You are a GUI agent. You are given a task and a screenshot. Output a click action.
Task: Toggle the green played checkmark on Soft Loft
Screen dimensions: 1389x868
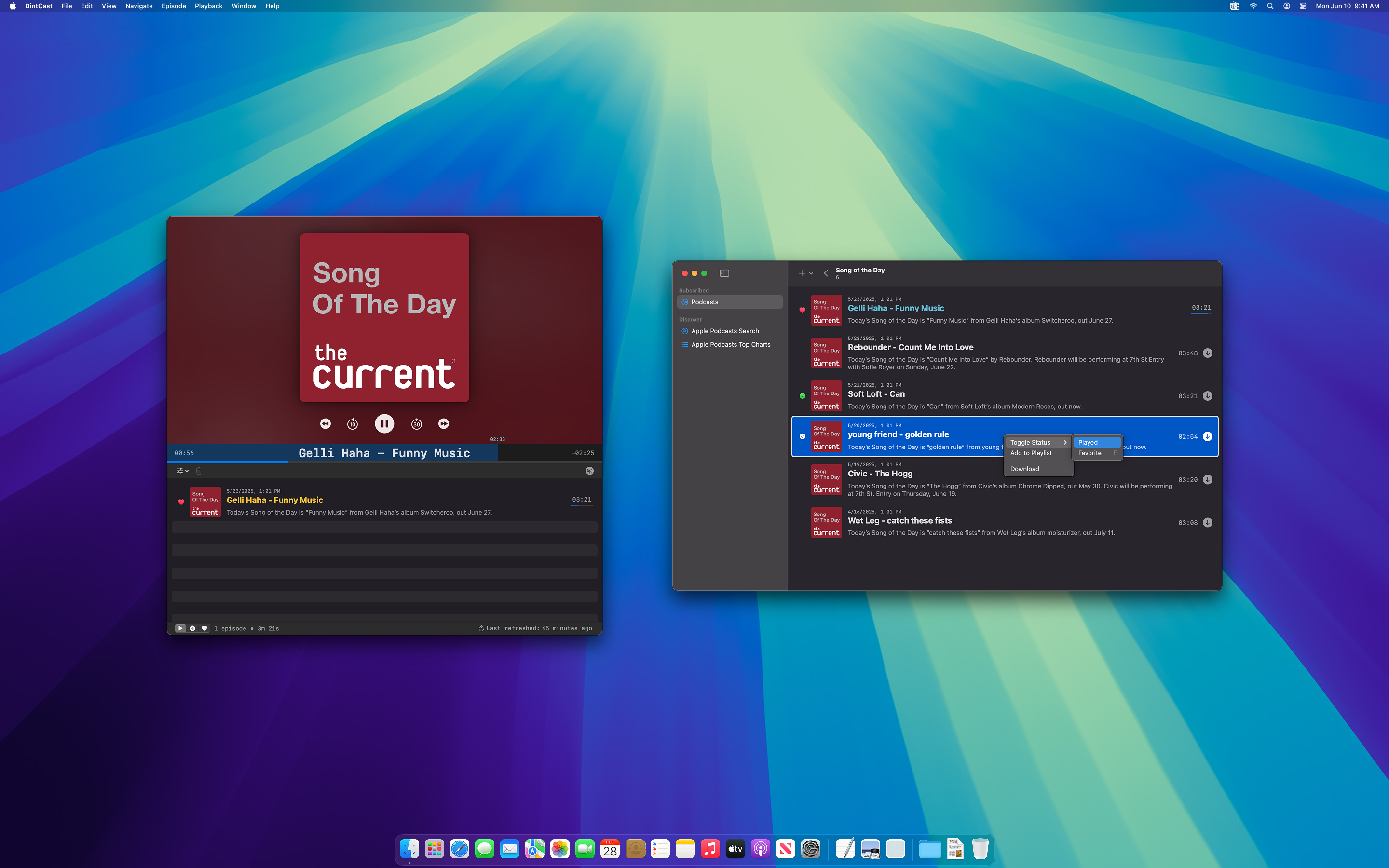(803, 396)
